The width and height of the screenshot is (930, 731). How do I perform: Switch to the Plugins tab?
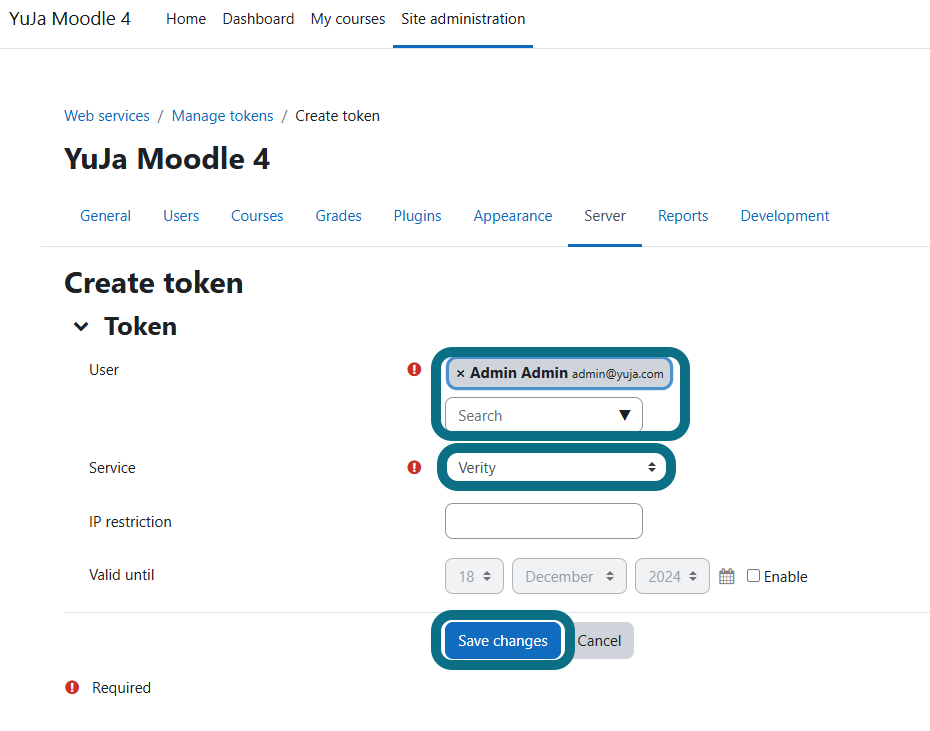tap(417, 216)
